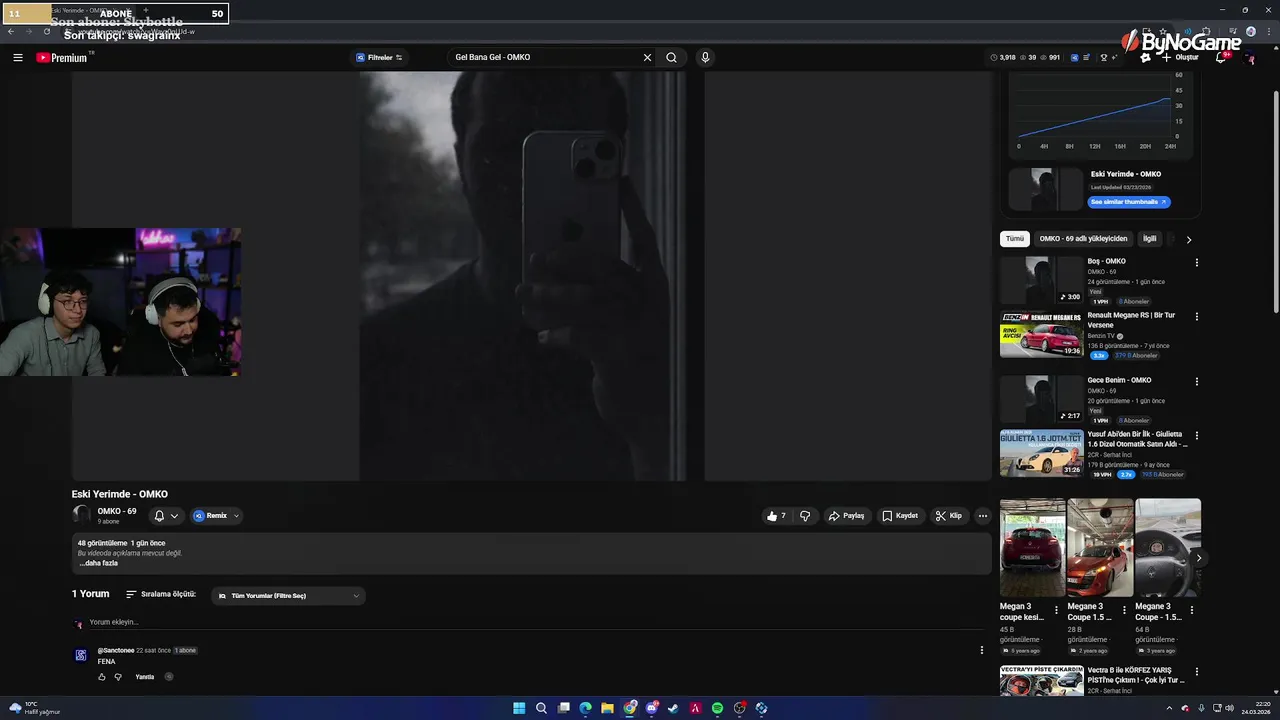Open notification bell dropdown for channel
Viewport: 1280px width, 720px height.
coord(166,516)
